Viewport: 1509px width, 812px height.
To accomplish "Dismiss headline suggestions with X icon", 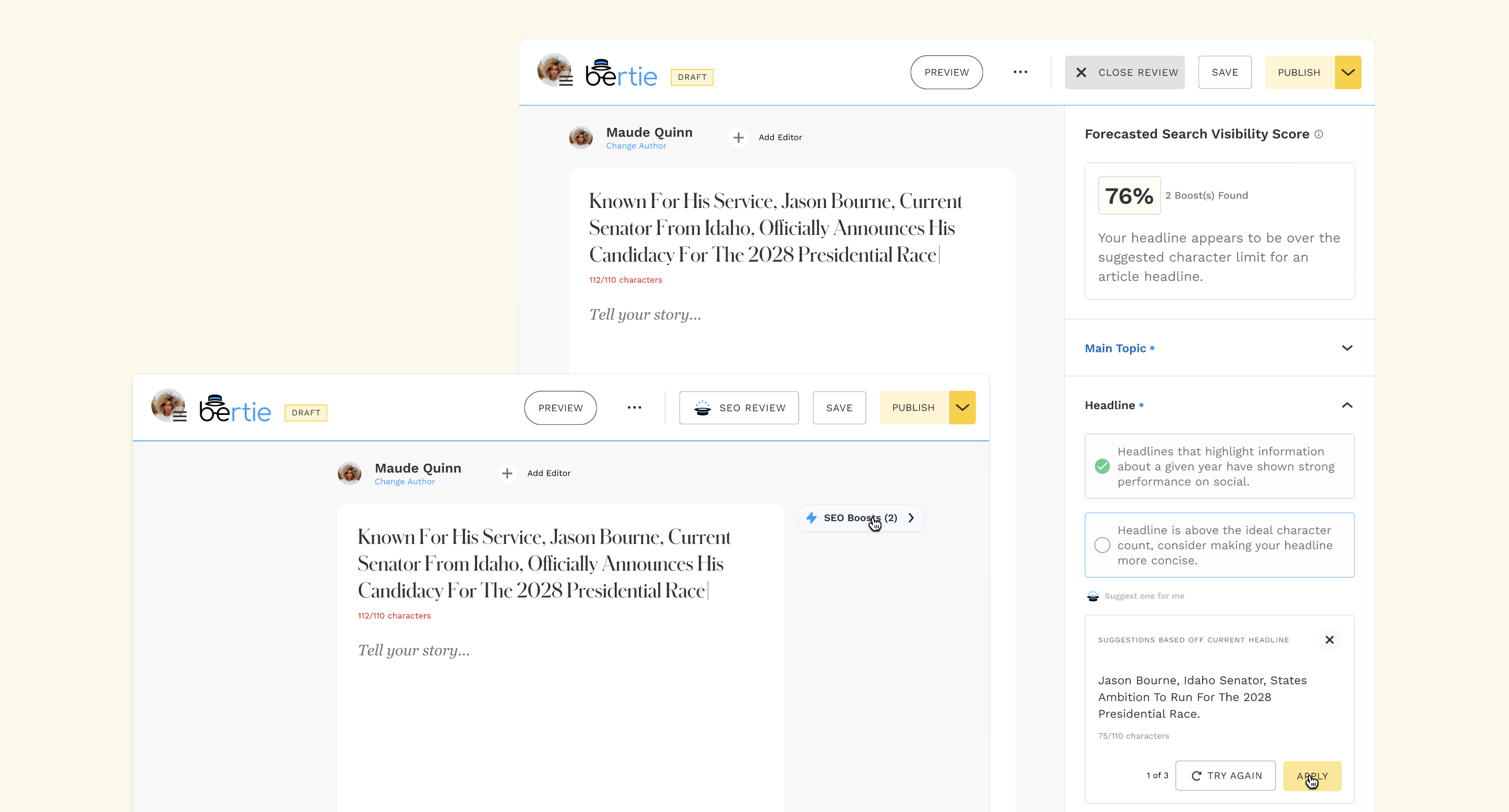I will (1329, 640).
